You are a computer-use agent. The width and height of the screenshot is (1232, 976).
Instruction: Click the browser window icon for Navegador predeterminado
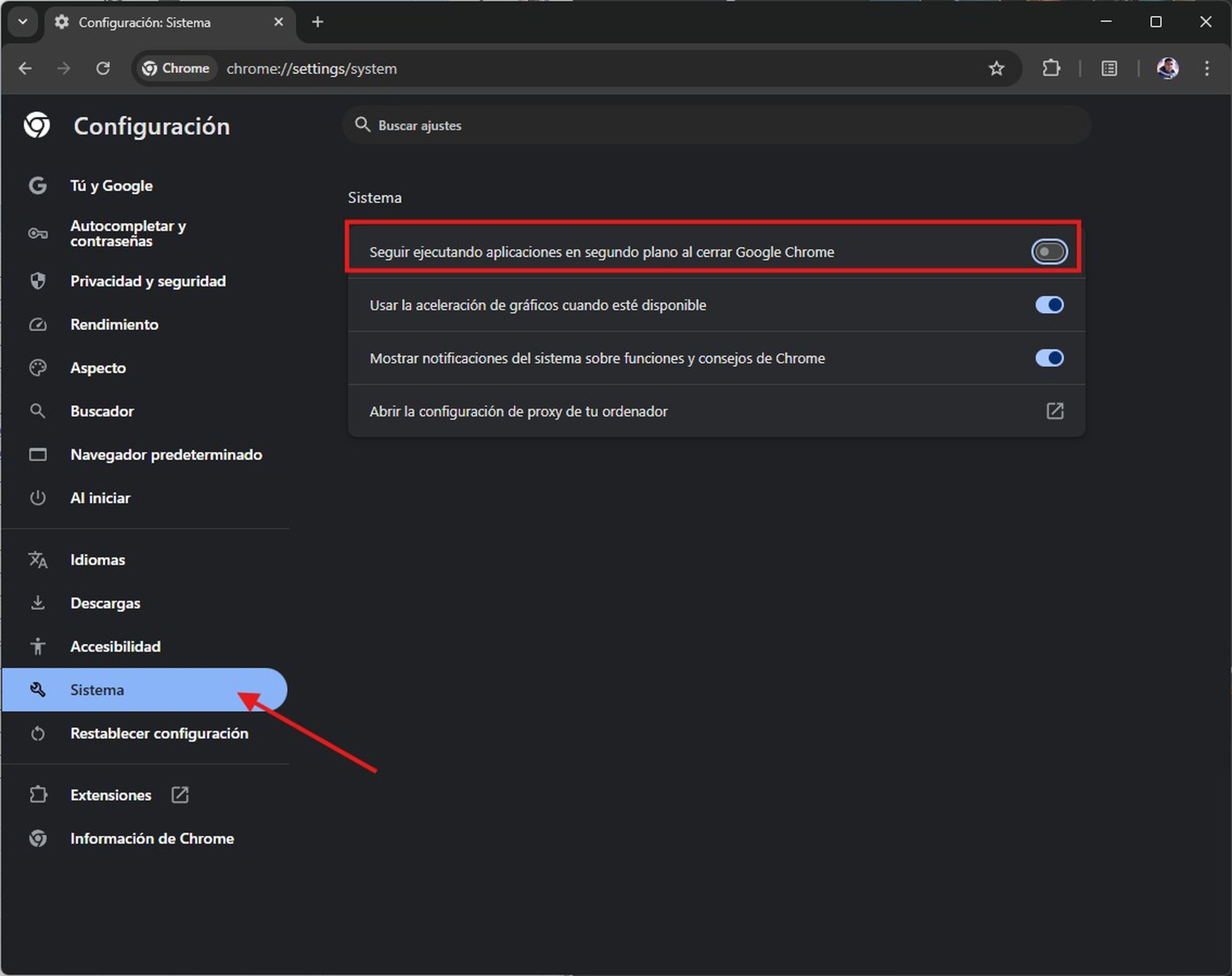pos(38,455)
